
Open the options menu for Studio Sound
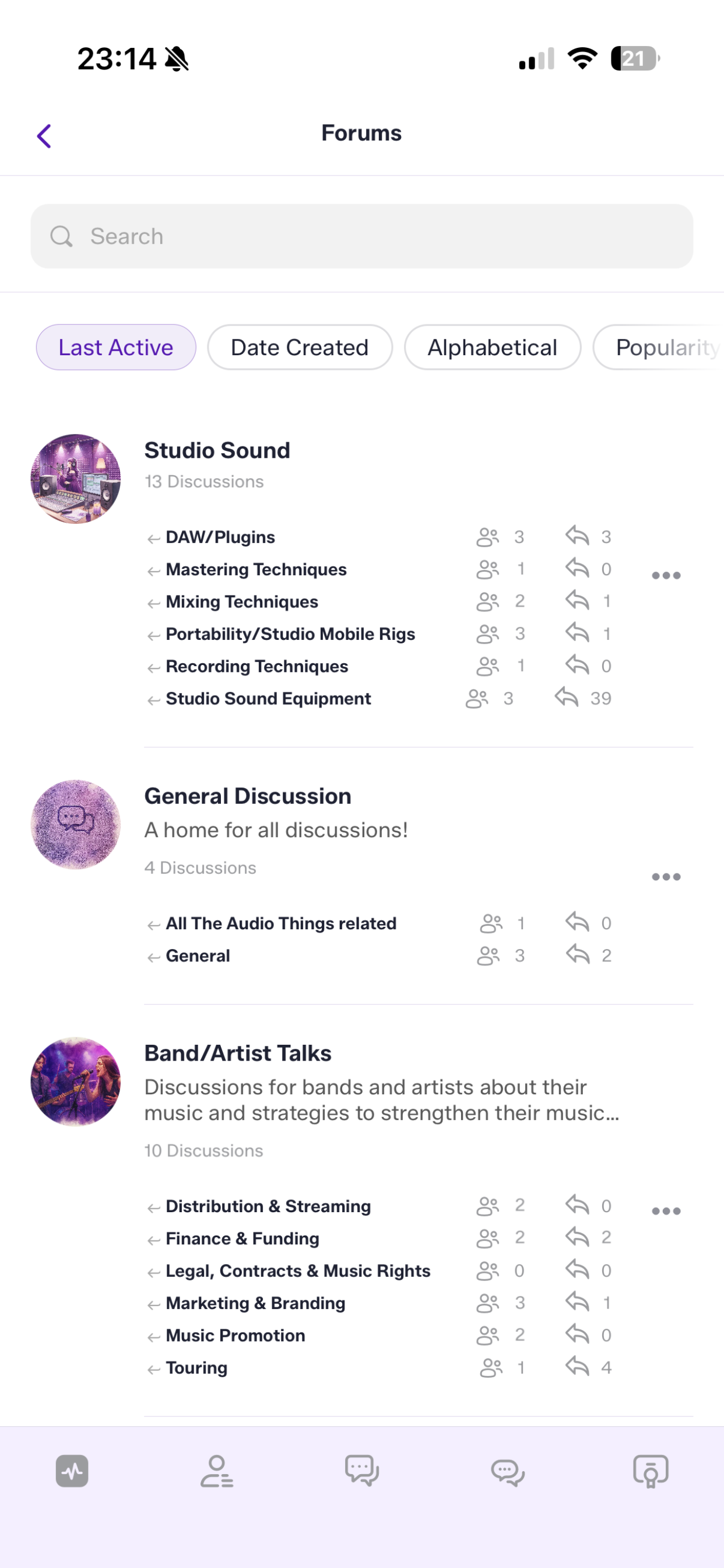pos(666,575)
